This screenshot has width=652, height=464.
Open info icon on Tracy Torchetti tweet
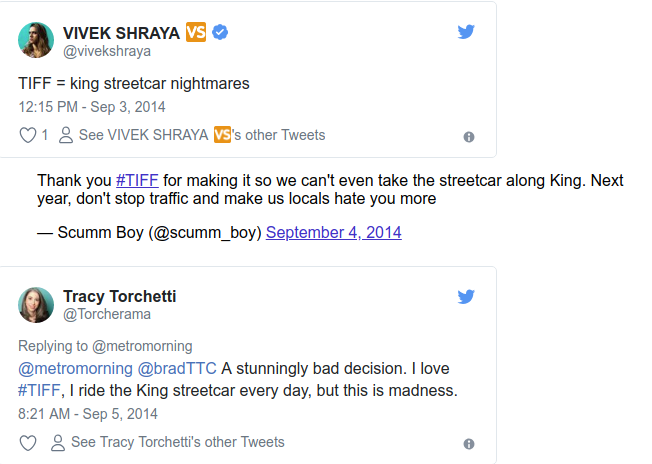(469, 443)
